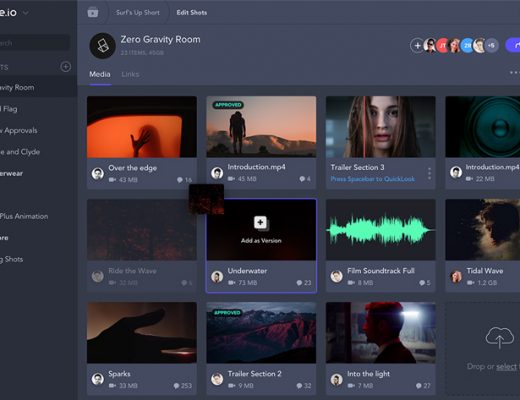Click 'Film Soundtrack Full' title text
The image size is (520, 400).
(381, 271)
